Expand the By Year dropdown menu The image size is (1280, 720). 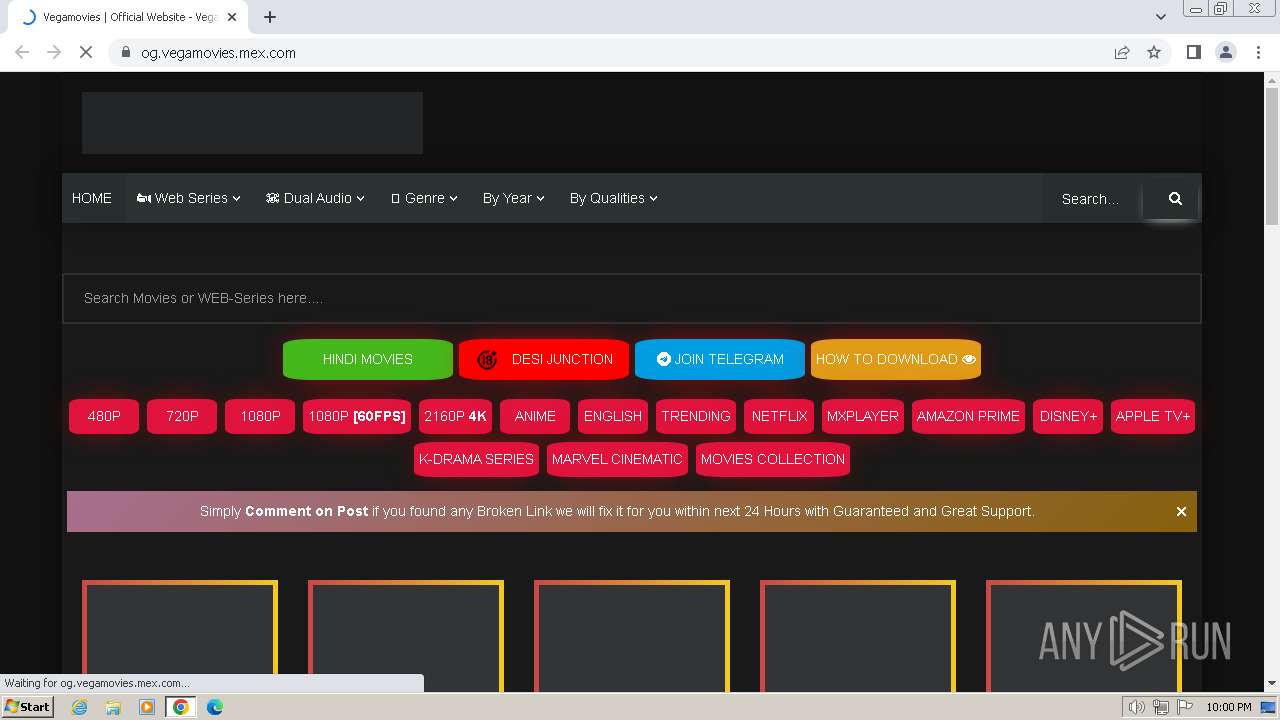[x=513, y=198]
